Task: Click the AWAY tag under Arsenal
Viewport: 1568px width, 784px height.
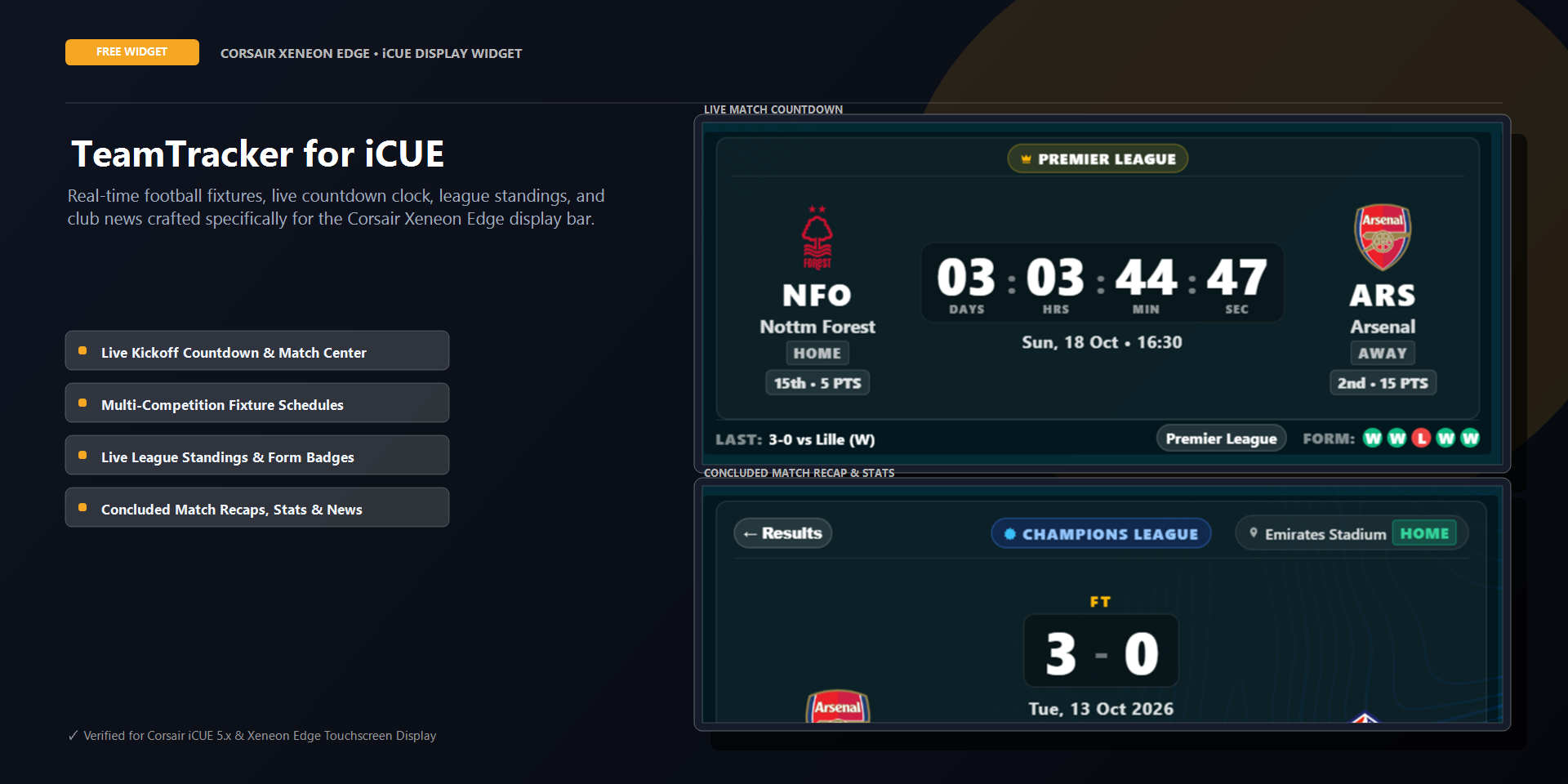Action: pyautogui.click(x=1383, y=354)
